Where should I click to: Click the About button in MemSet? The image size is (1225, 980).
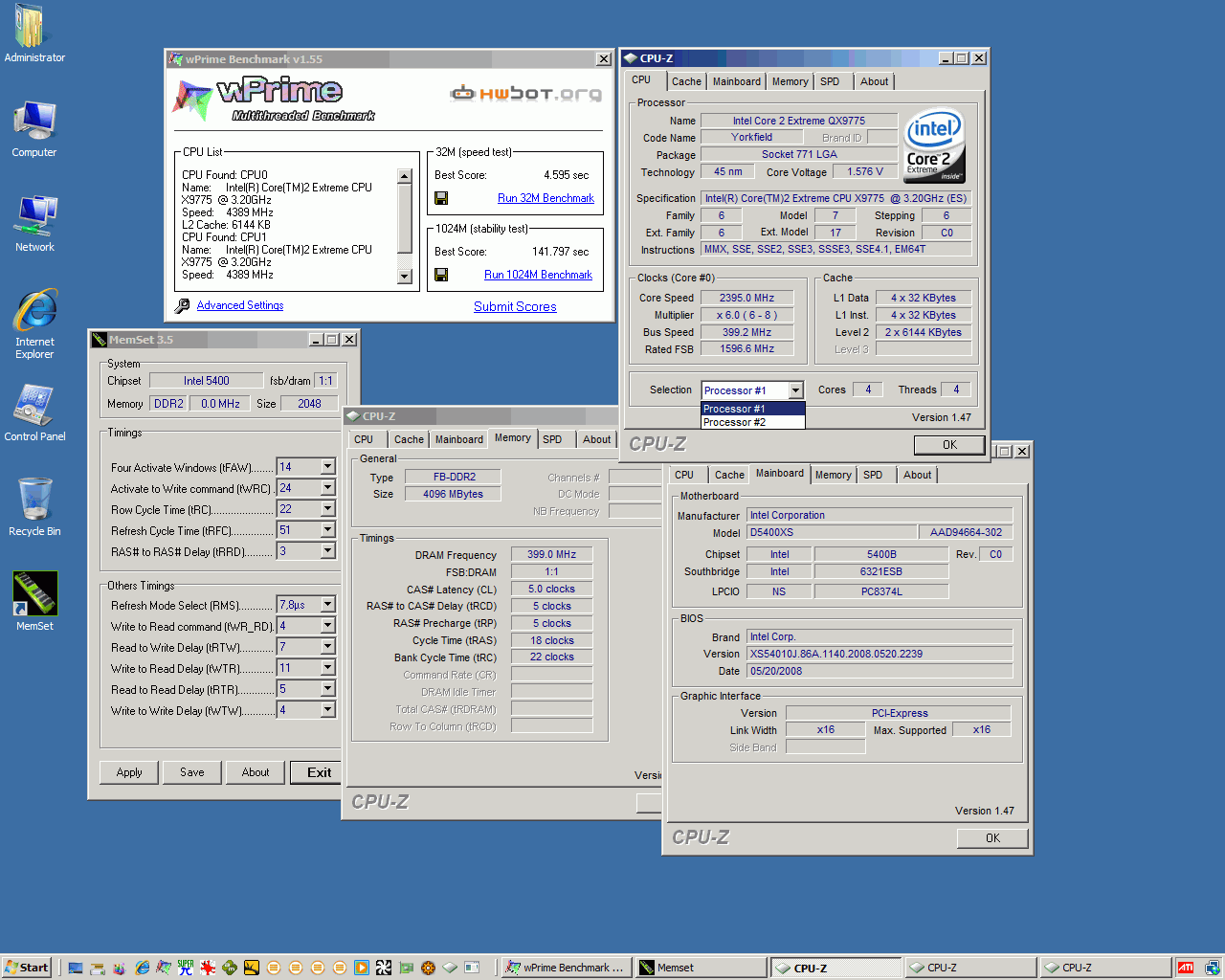[x=256, y=772]
